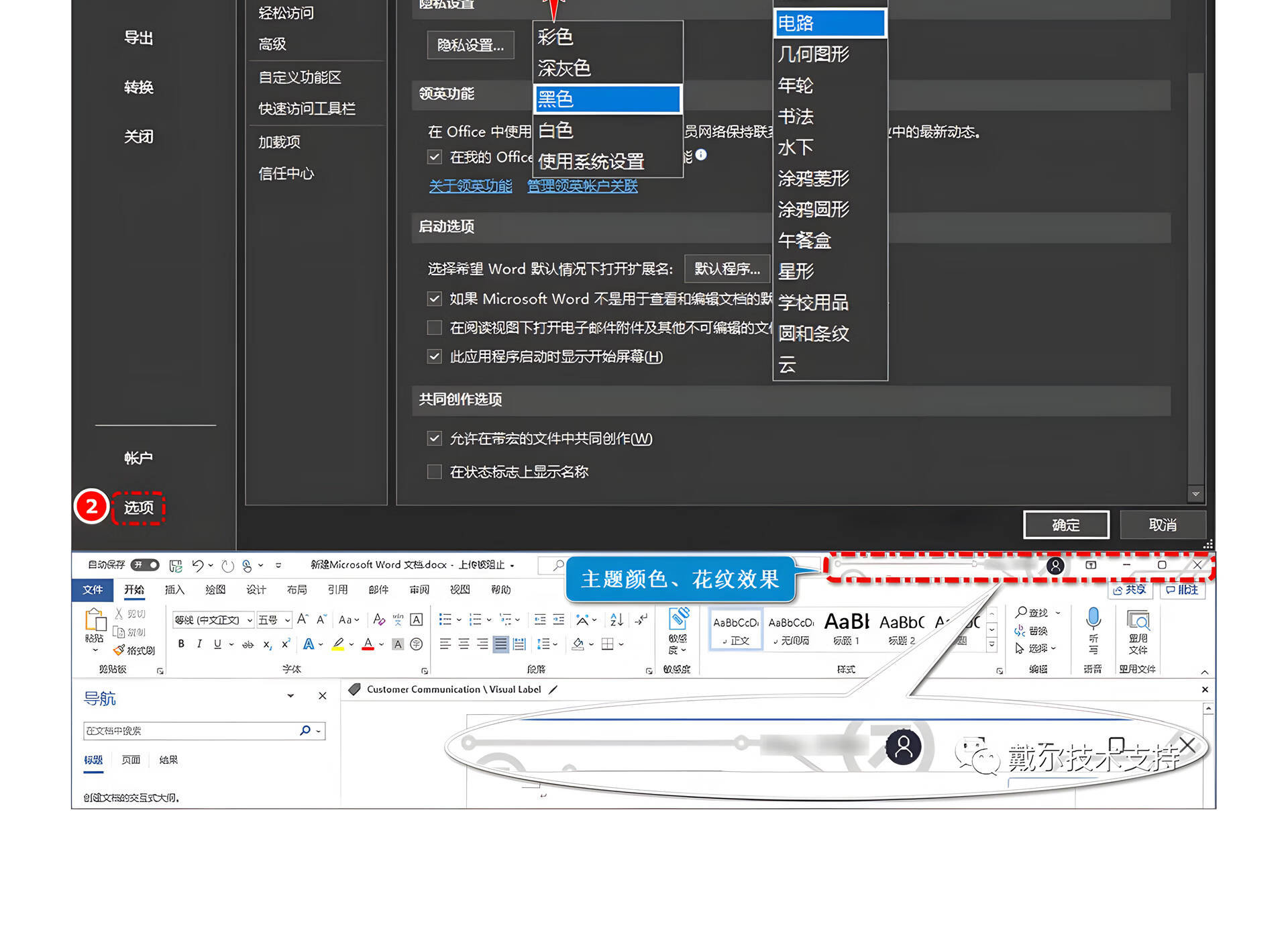
Task: Open the font color dropdown arrow
Action: (382, 644)
